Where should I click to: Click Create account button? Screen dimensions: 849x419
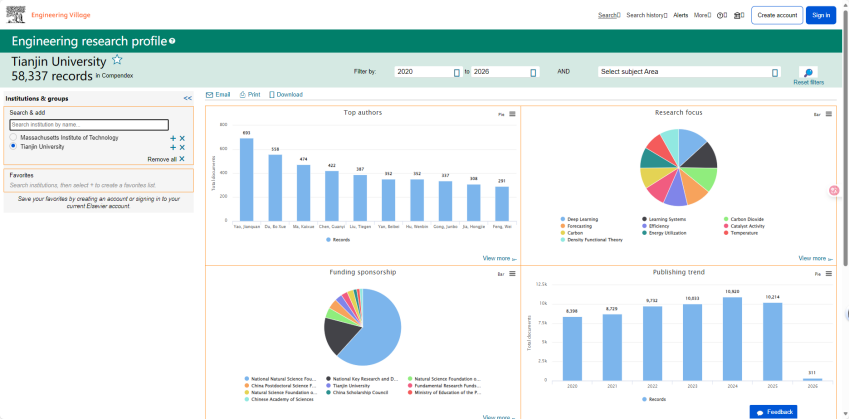tap(777, 15)
